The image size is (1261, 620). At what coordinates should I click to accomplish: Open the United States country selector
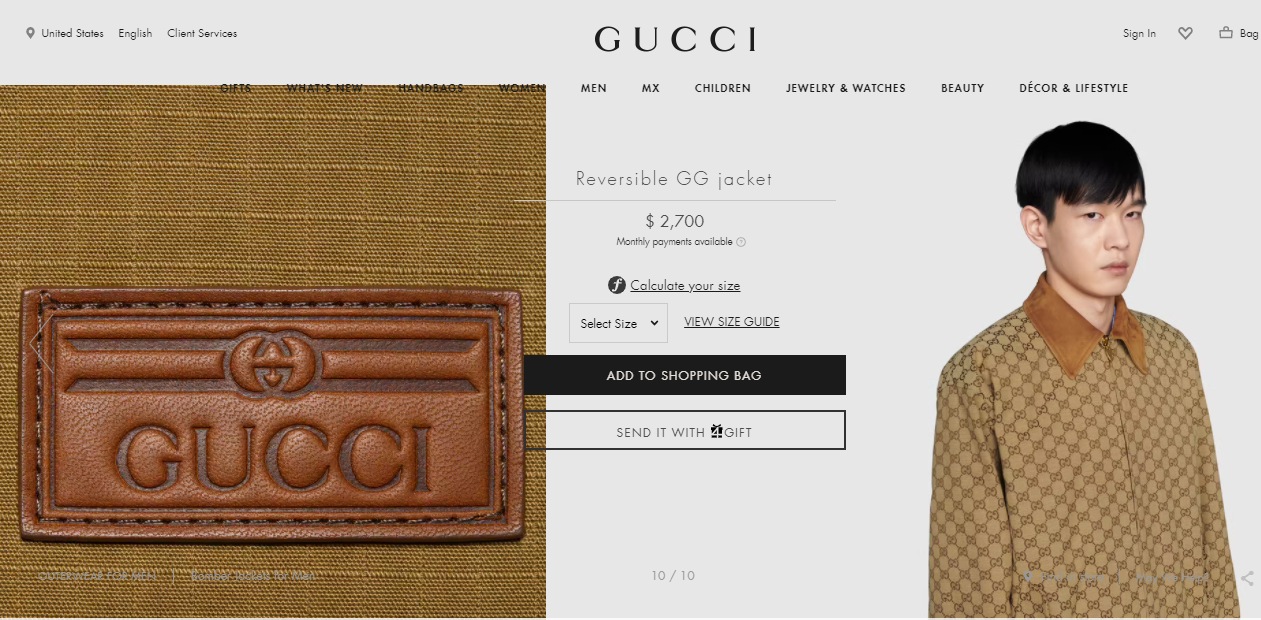pyautogui.click(x=72, y=33)
